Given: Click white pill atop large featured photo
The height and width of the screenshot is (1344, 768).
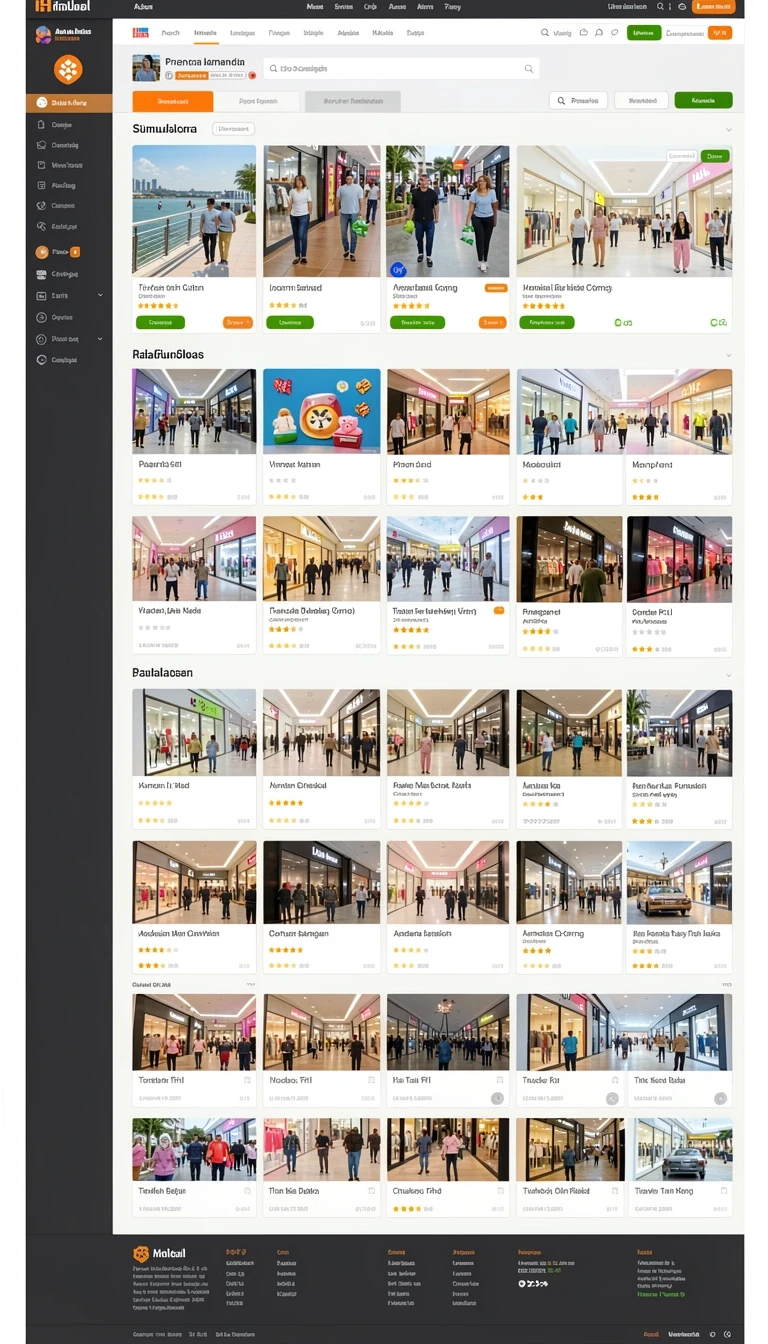Looking at the screenshot, I should click(x=682, y=156).
